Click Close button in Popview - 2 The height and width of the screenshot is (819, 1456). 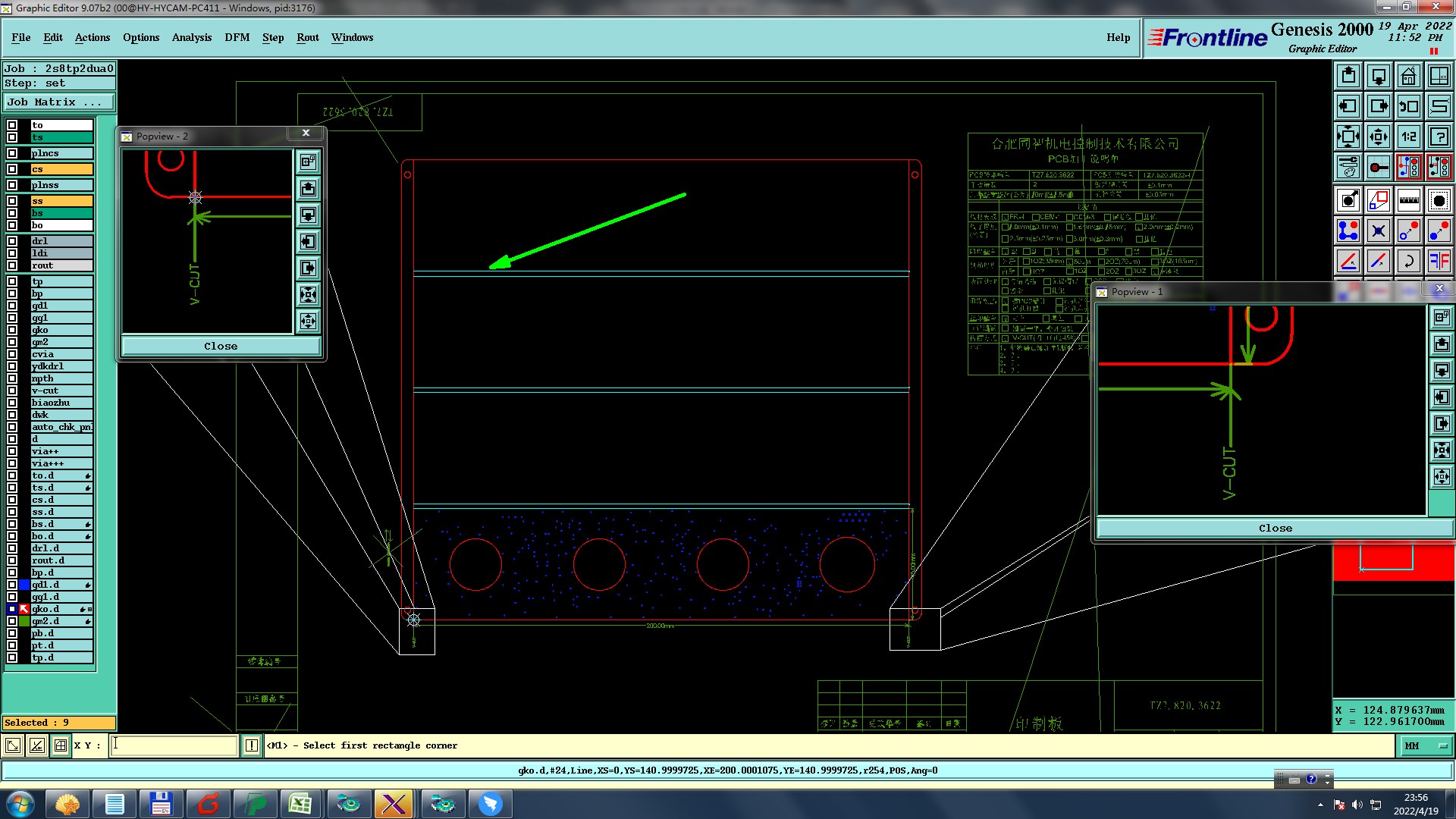[x=221, y=347]
